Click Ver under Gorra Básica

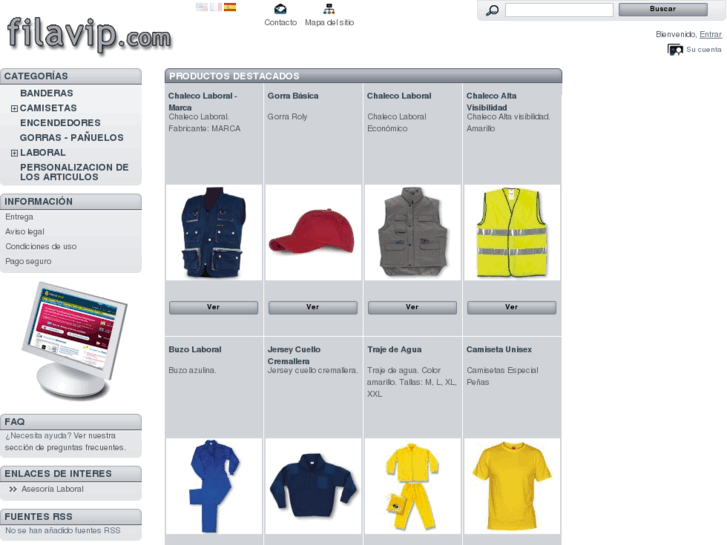[313, 308]
